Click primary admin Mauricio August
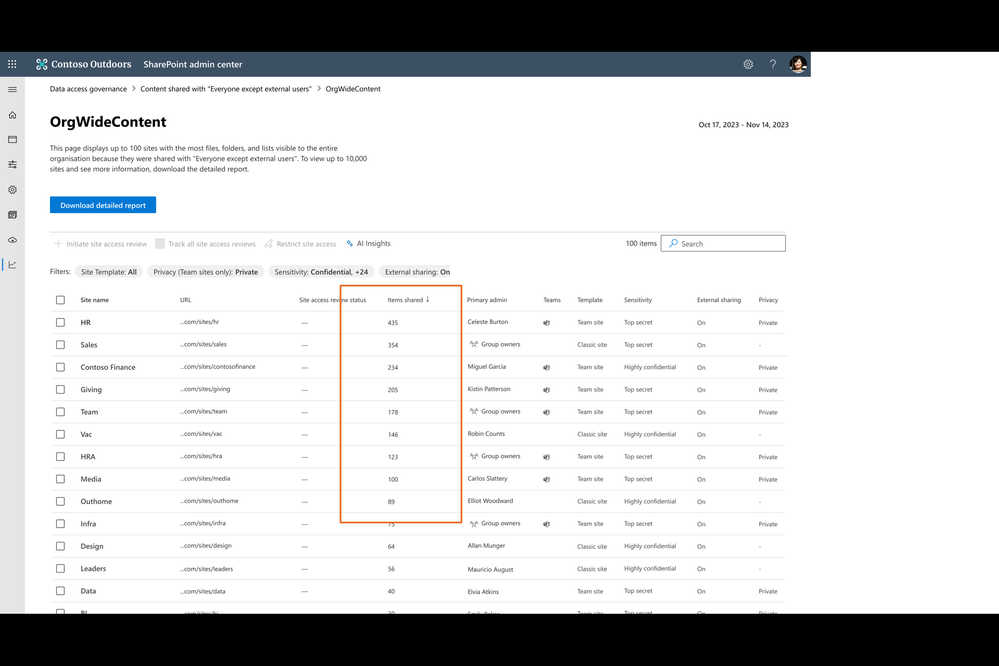 (x=490, y=570)
